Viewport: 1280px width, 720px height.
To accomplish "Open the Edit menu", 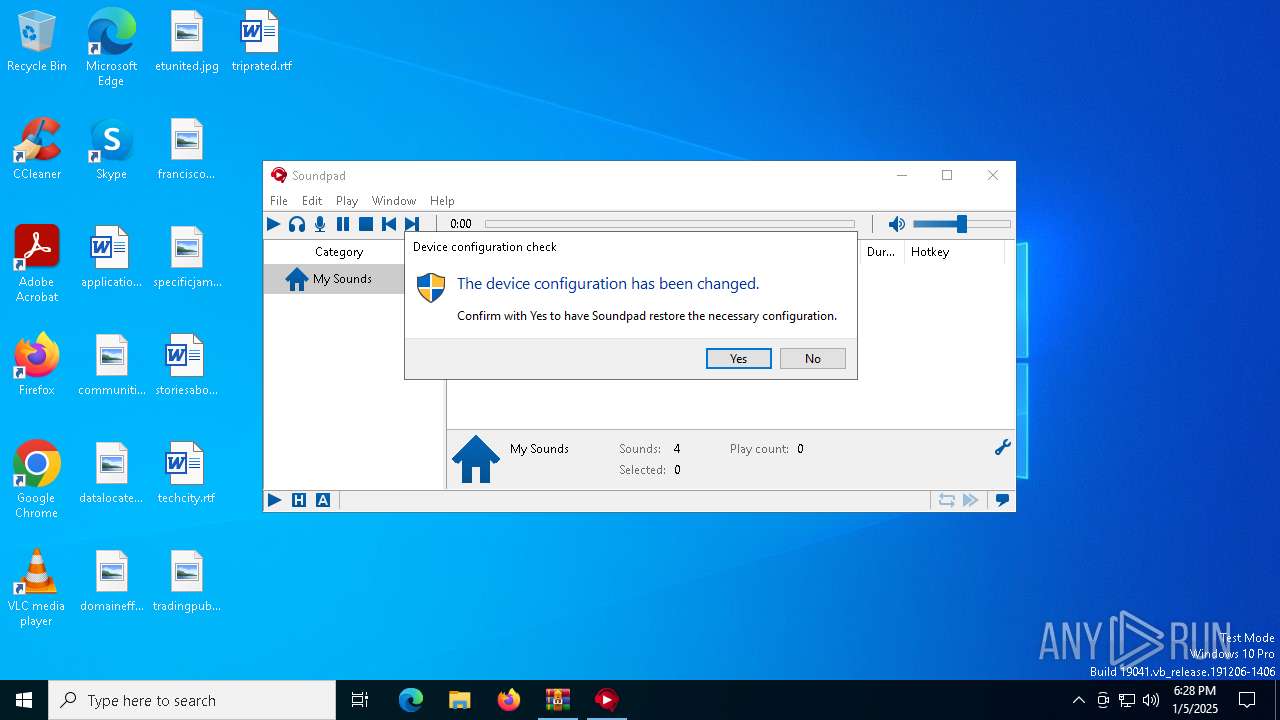I will tap(312, 200).
